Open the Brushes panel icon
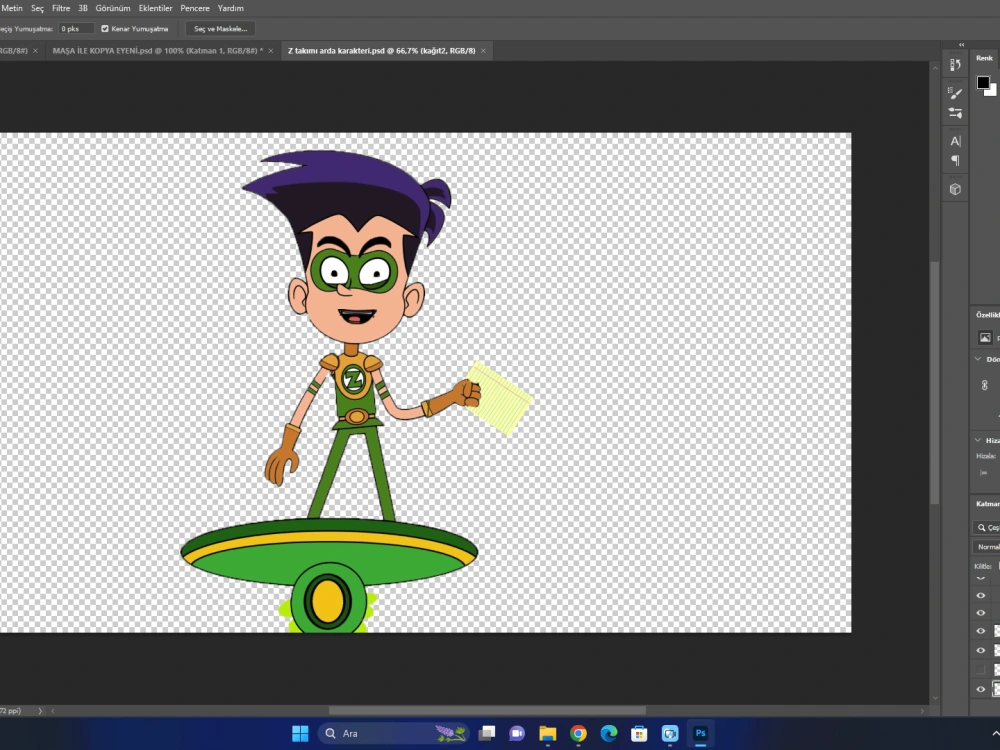This screenshot has height=750, width=1000. click(x=955, y=93)
